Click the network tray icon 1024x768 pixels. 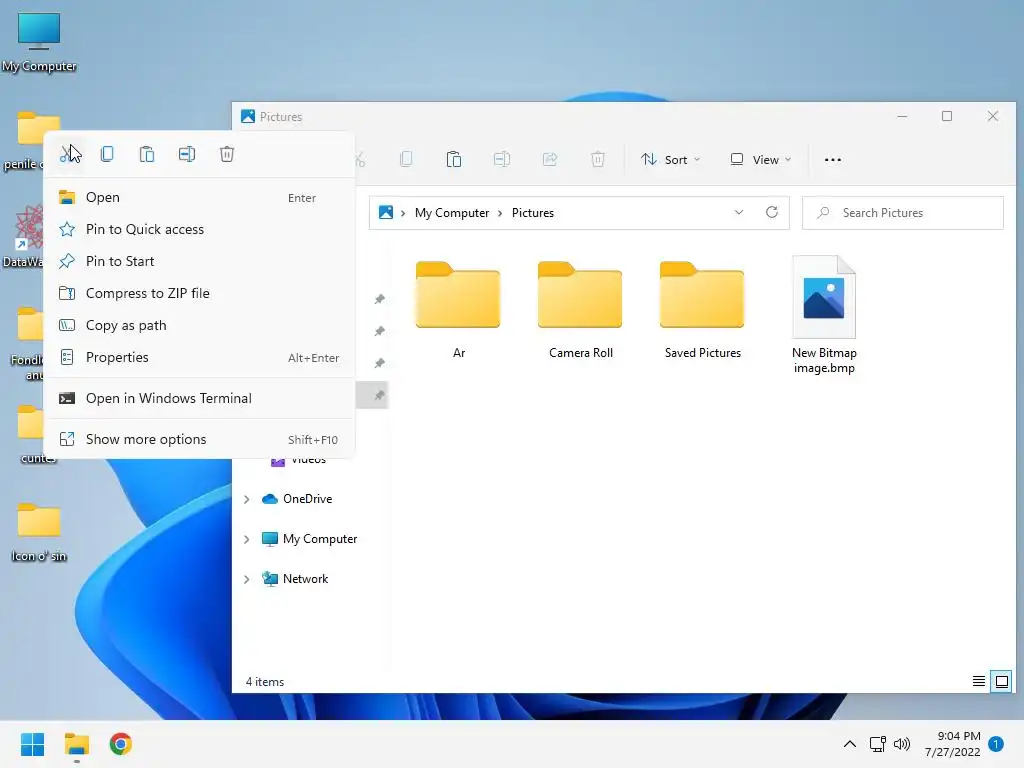[877, 744]
